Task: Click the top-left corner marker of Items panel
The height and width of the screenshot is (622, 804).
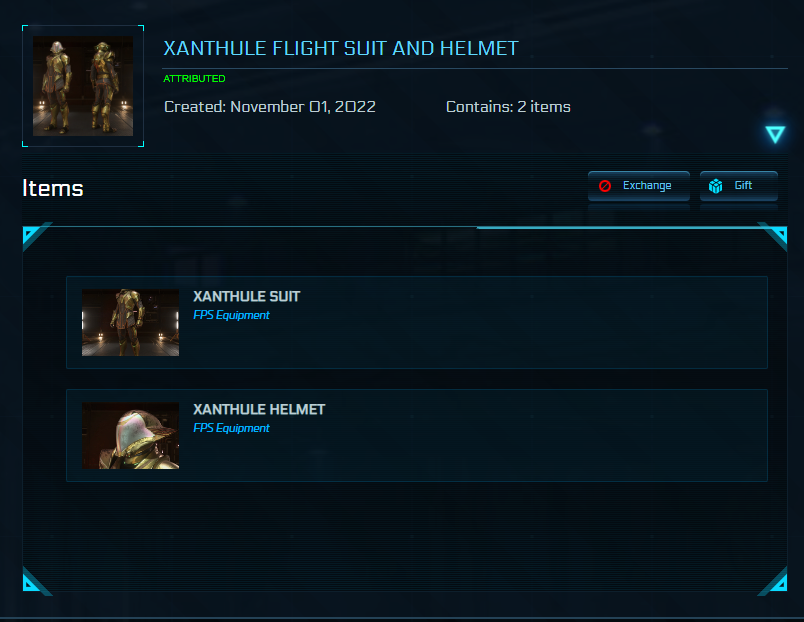Action: click(34, 236)
